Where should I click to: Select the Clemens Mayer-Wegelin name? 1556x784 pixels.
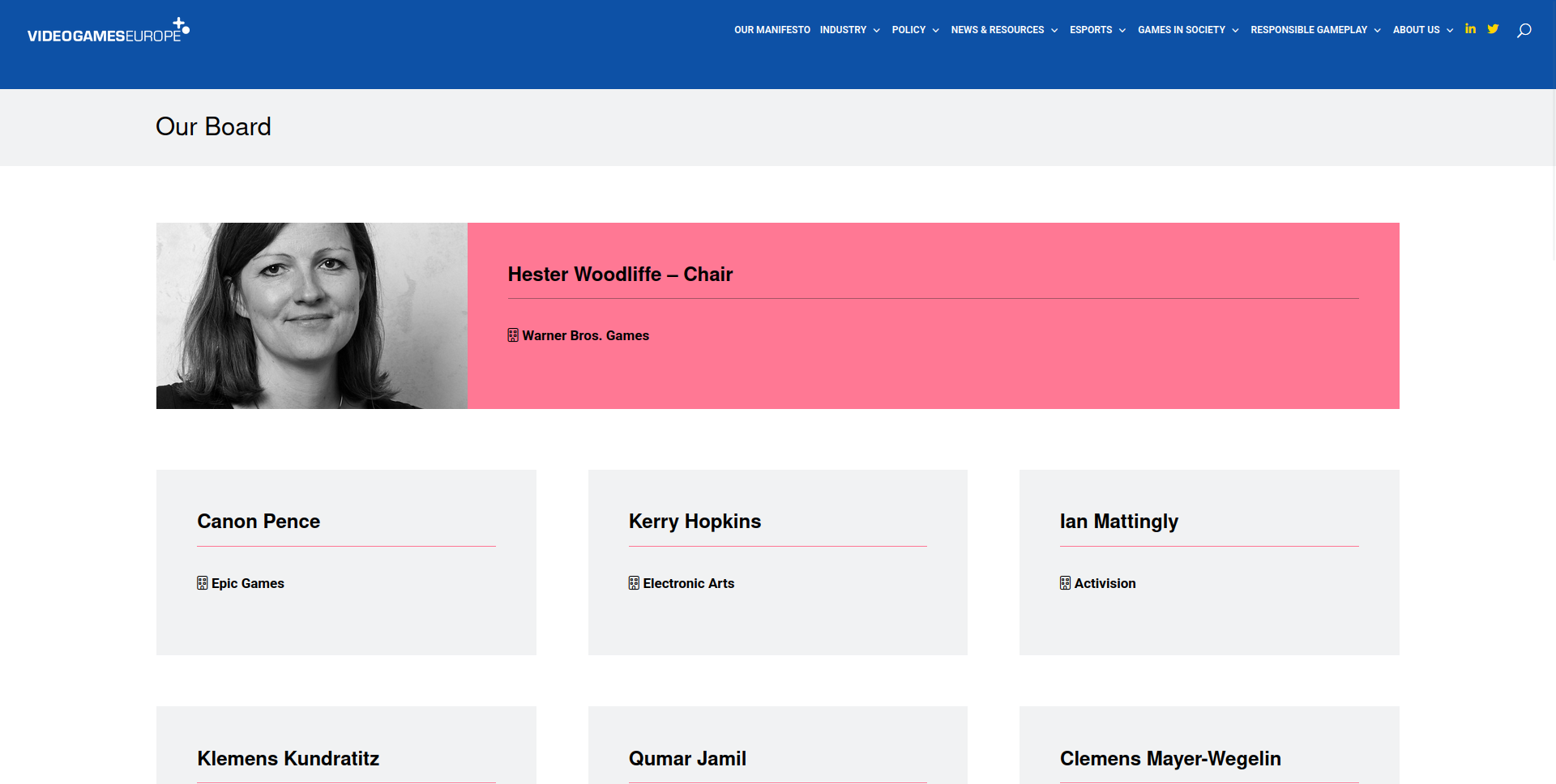(1170, 759)
